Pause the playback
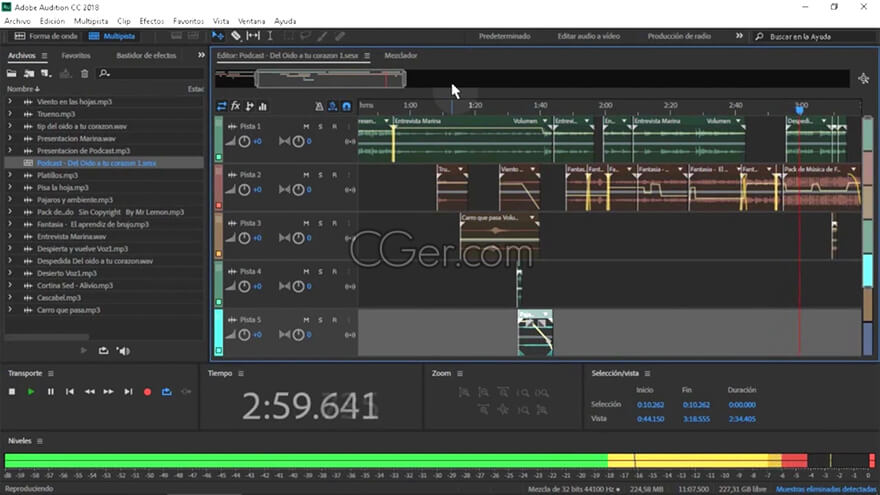The image size is (880, 495). 51,392
